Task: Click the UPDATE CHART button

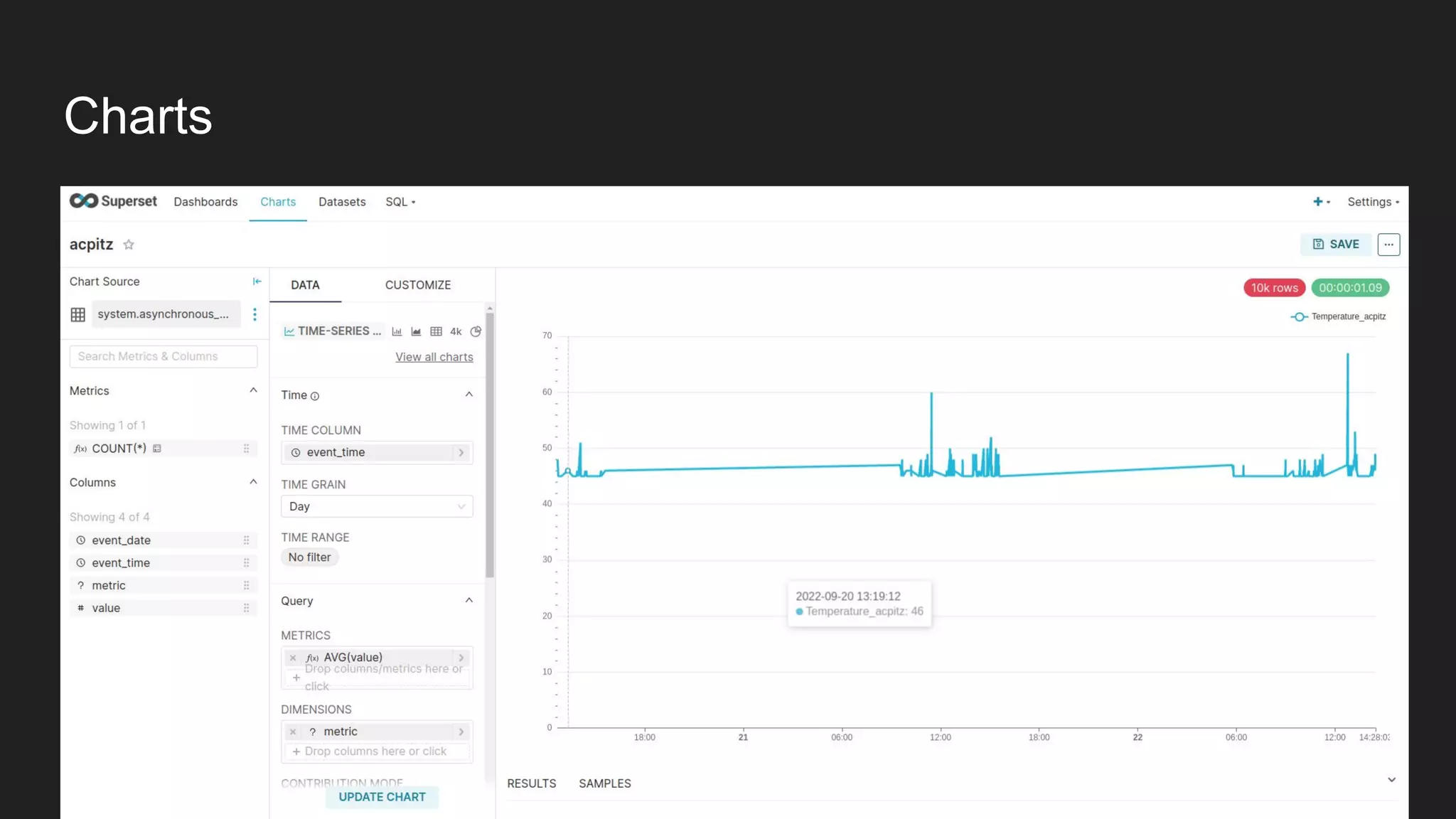Action: click(x=382, y=797)
